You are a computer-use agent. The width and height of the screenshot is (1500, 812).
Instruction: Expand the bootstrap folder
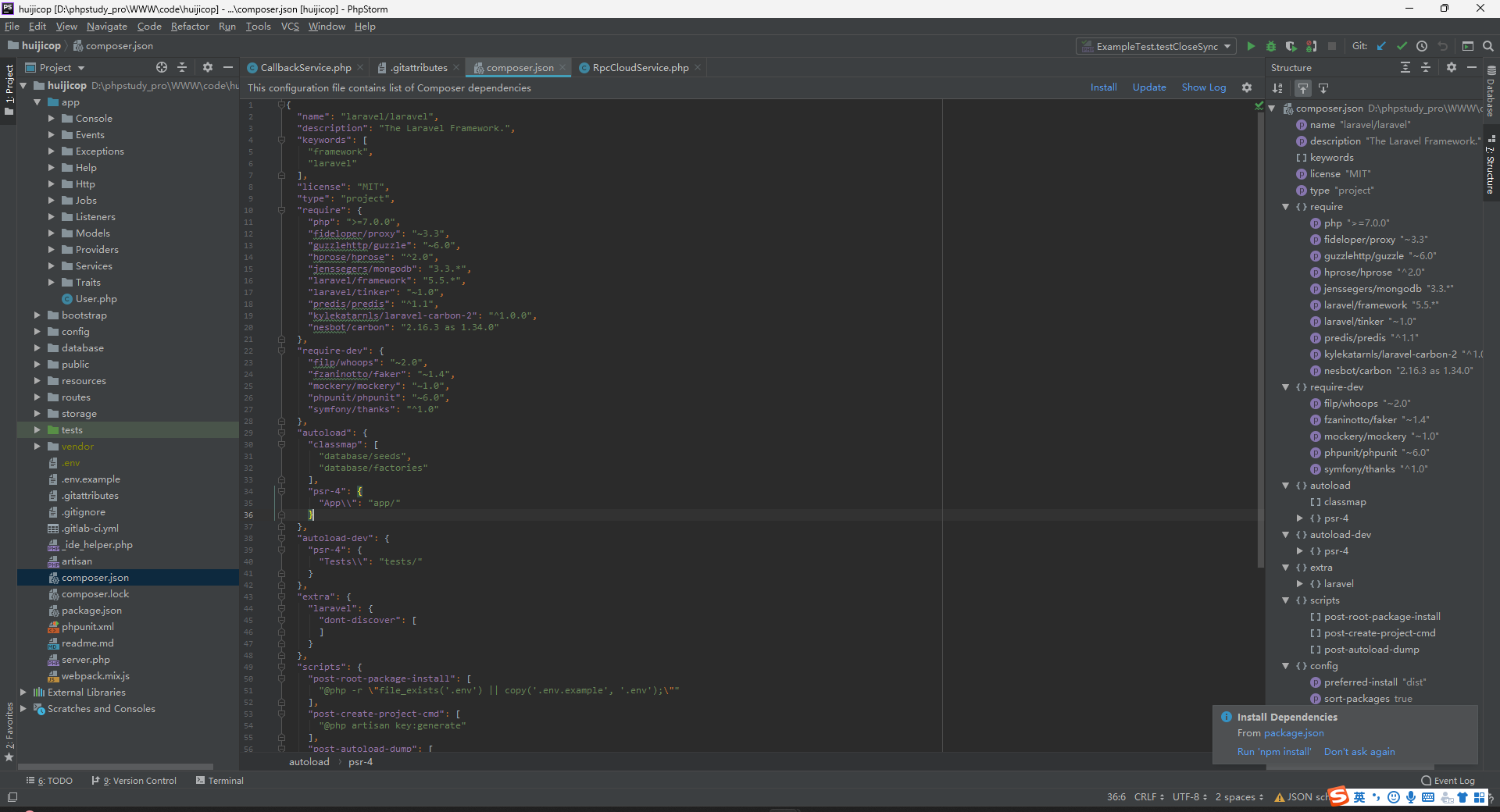37,315
